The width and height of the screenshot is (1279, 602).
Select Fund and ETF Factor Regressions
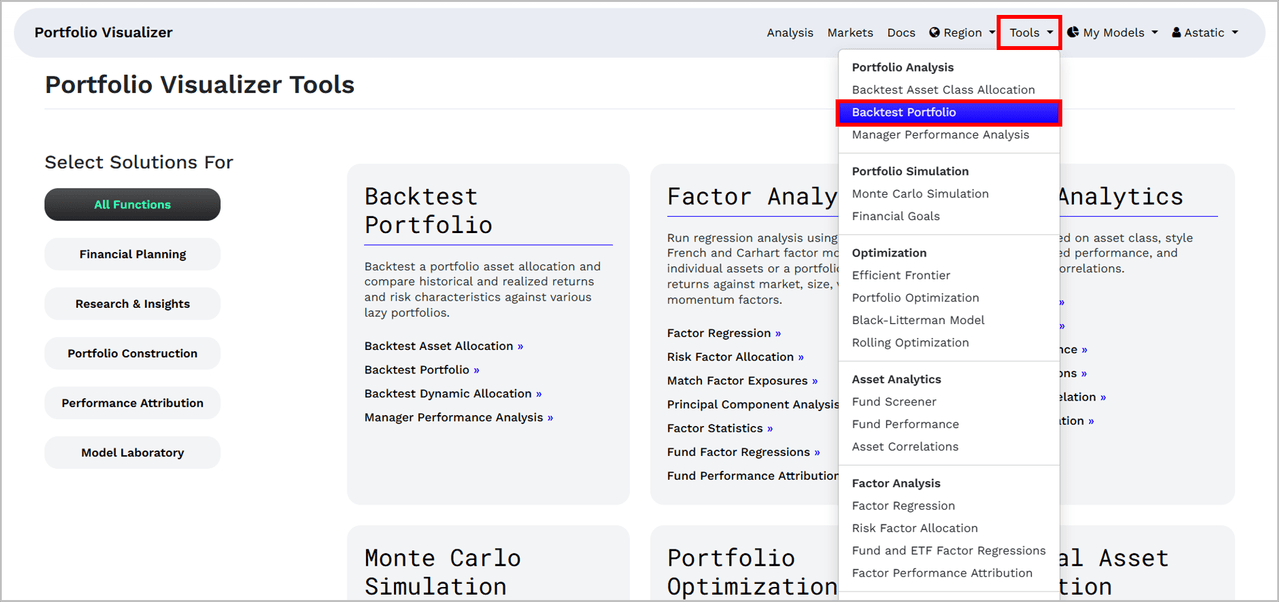[949, 551]
